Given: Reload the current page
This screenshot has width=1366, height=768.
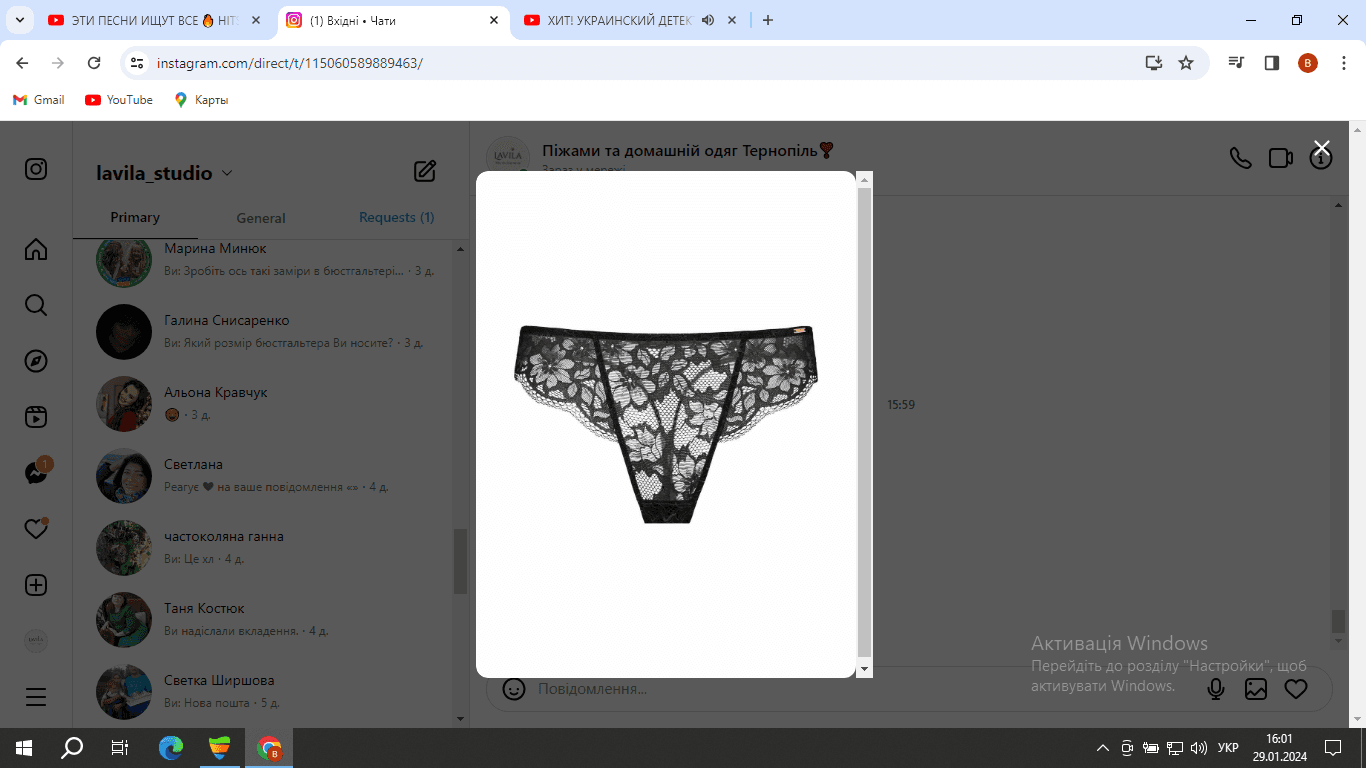Looking at the screenshot, I should click(x=94, y=63).
